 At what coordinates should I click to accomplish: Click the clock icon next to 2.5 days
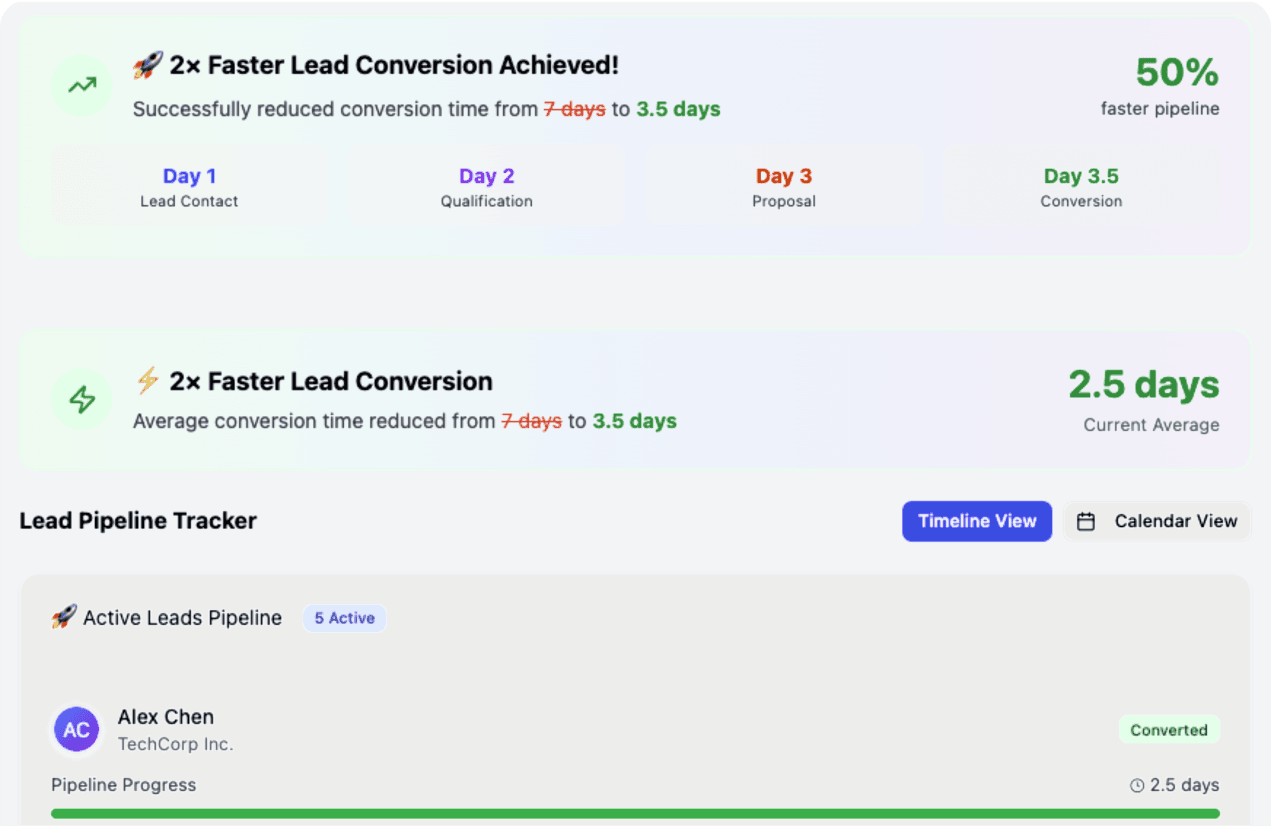click(x=1135, y=785)
